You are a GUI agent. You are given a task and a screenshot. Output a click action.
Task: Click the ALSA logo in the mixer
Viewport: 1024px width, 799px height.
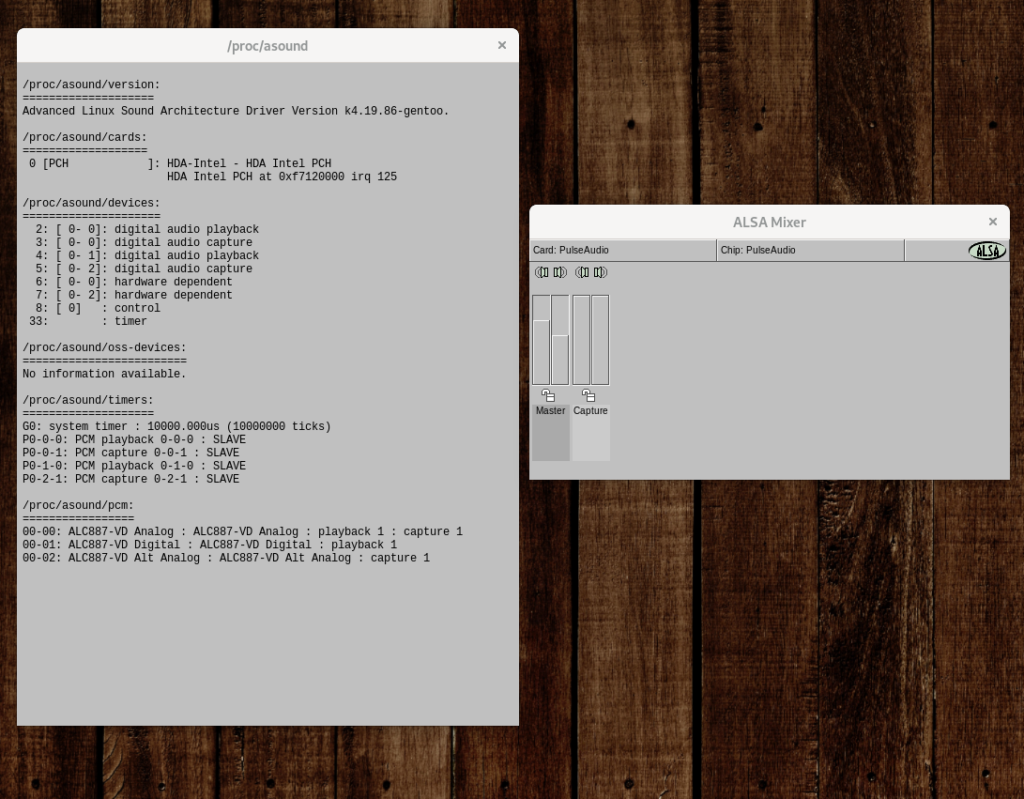pos(987,250)
